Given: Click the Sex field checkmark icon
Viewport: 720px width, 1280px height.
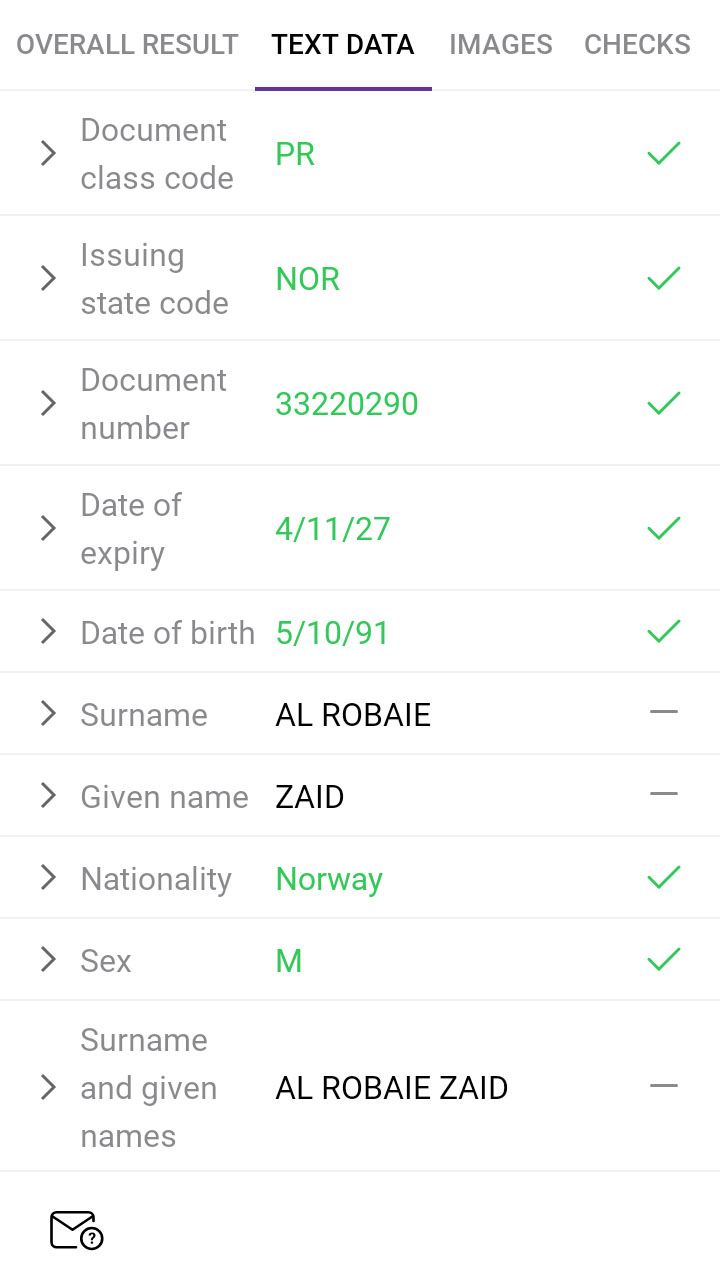Looking at the screenshot, I should tap(663, 960).
